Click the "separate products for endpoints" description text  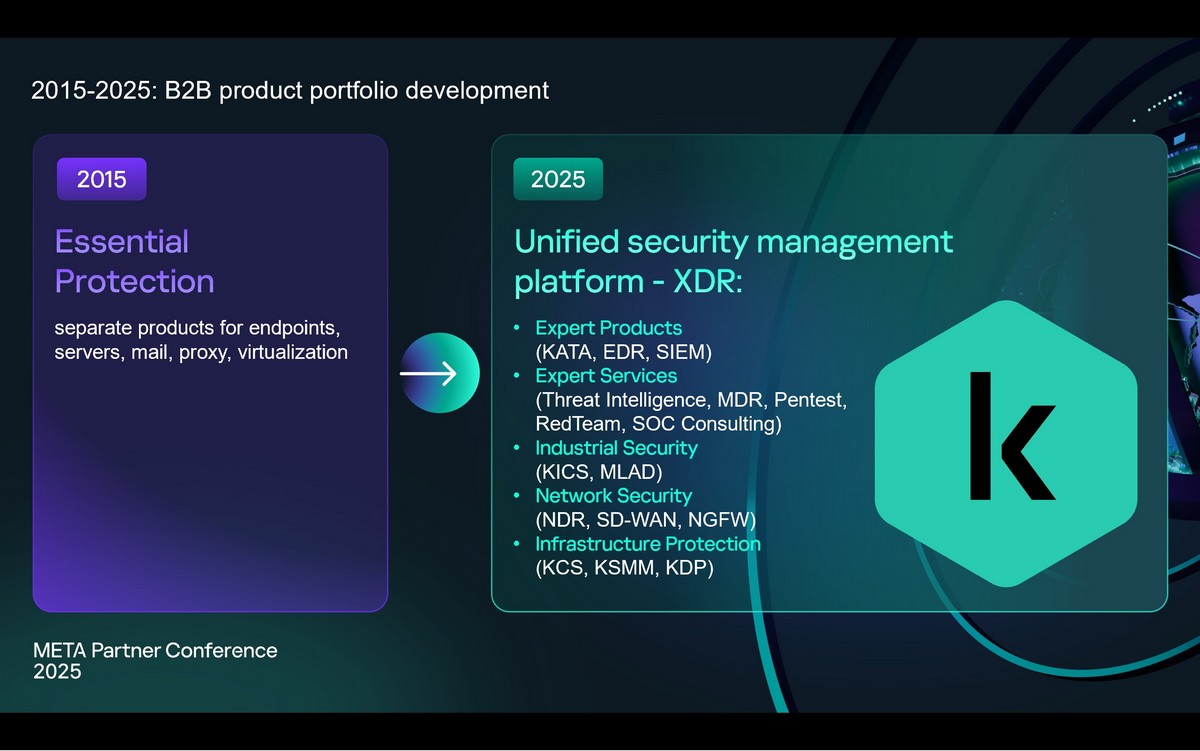201,340
